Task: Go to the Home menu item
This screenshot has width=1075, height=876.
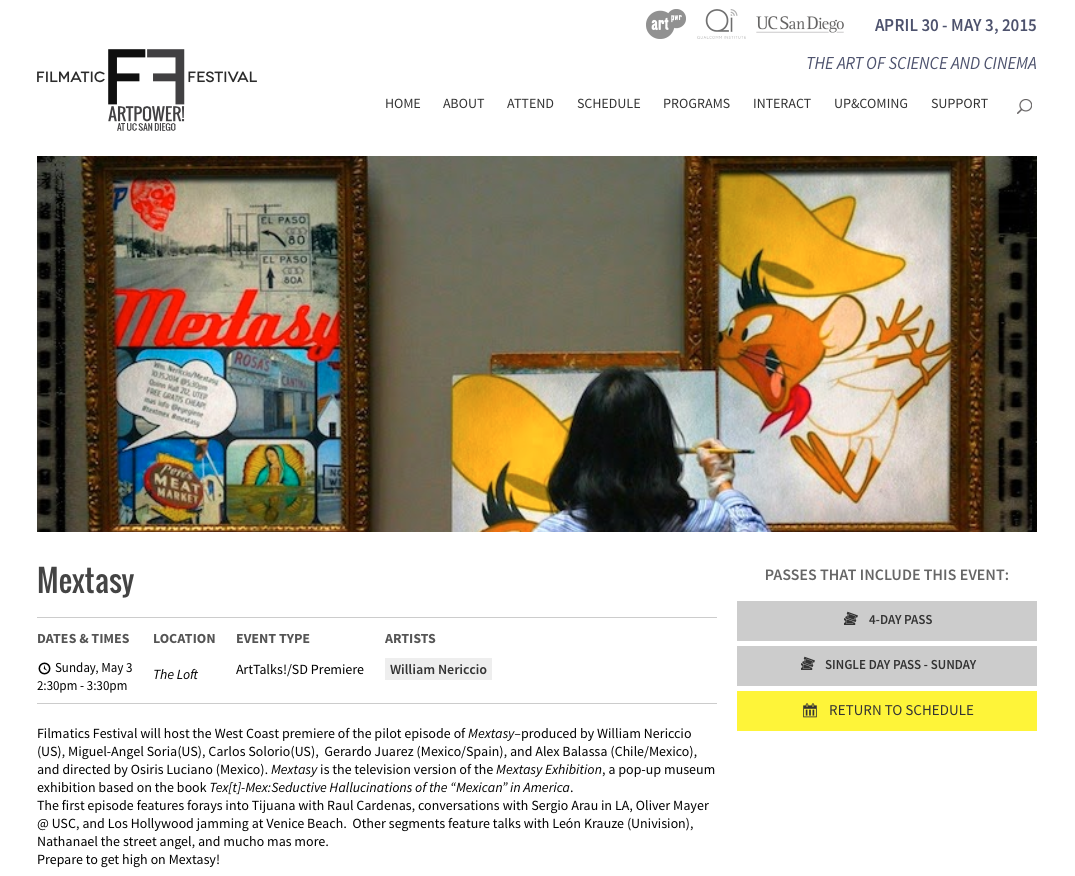Action: 402,104
